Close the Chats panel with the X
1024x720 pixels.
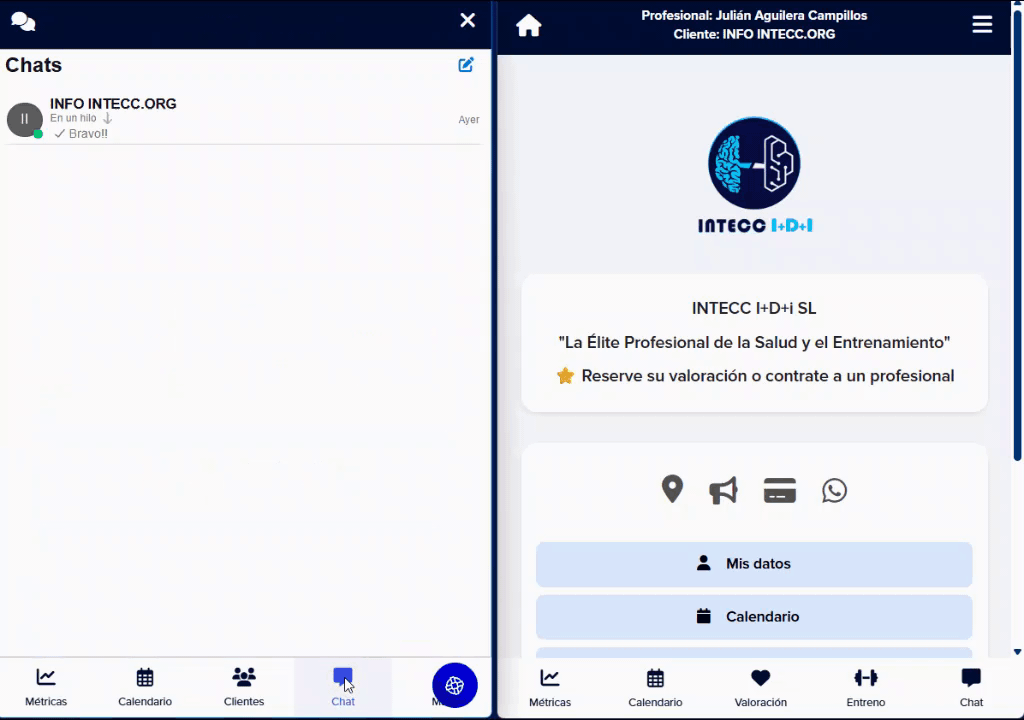(468, 20)
